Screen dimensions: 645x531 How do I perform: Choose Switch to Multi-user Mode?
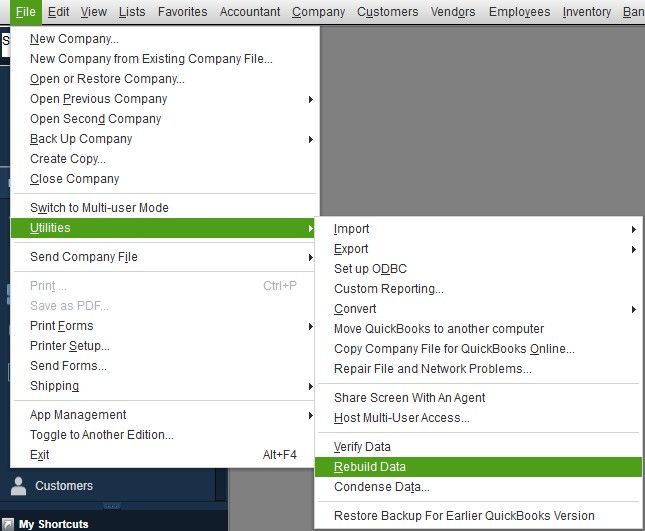[99, 208]
